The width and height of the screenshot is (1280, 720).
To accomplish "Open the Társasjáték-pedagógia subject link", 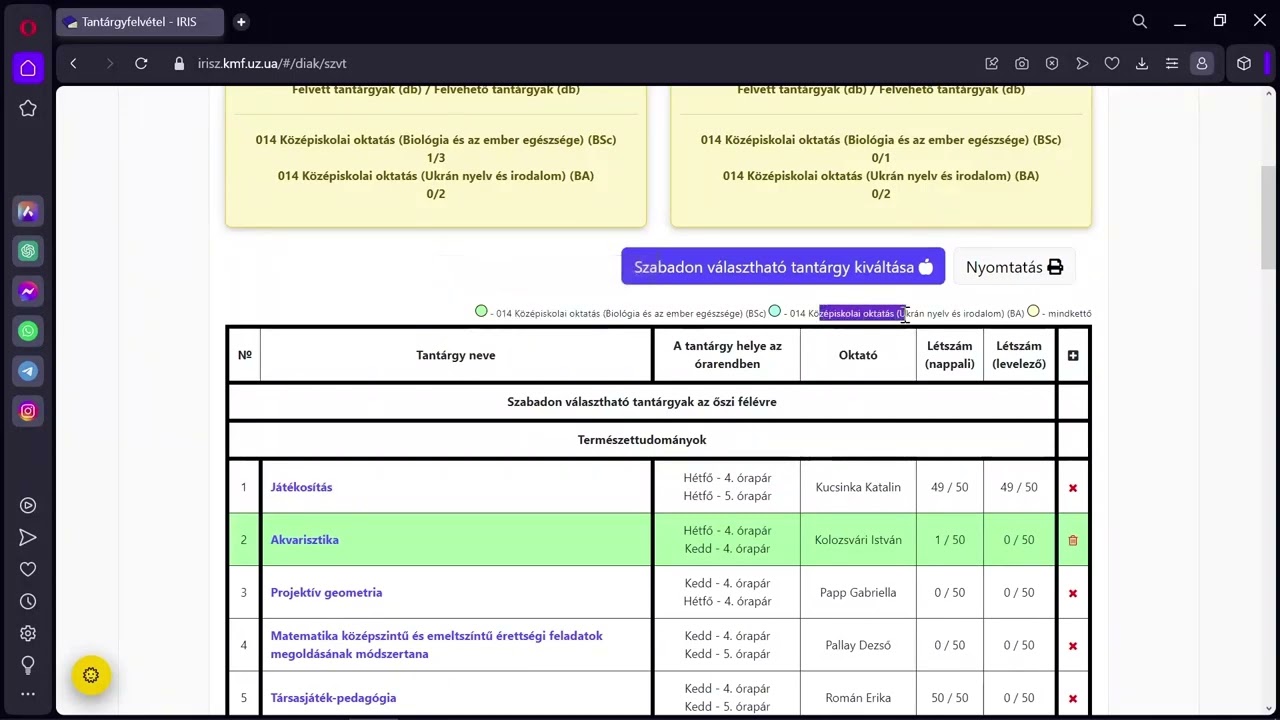I will coord(333,698).
